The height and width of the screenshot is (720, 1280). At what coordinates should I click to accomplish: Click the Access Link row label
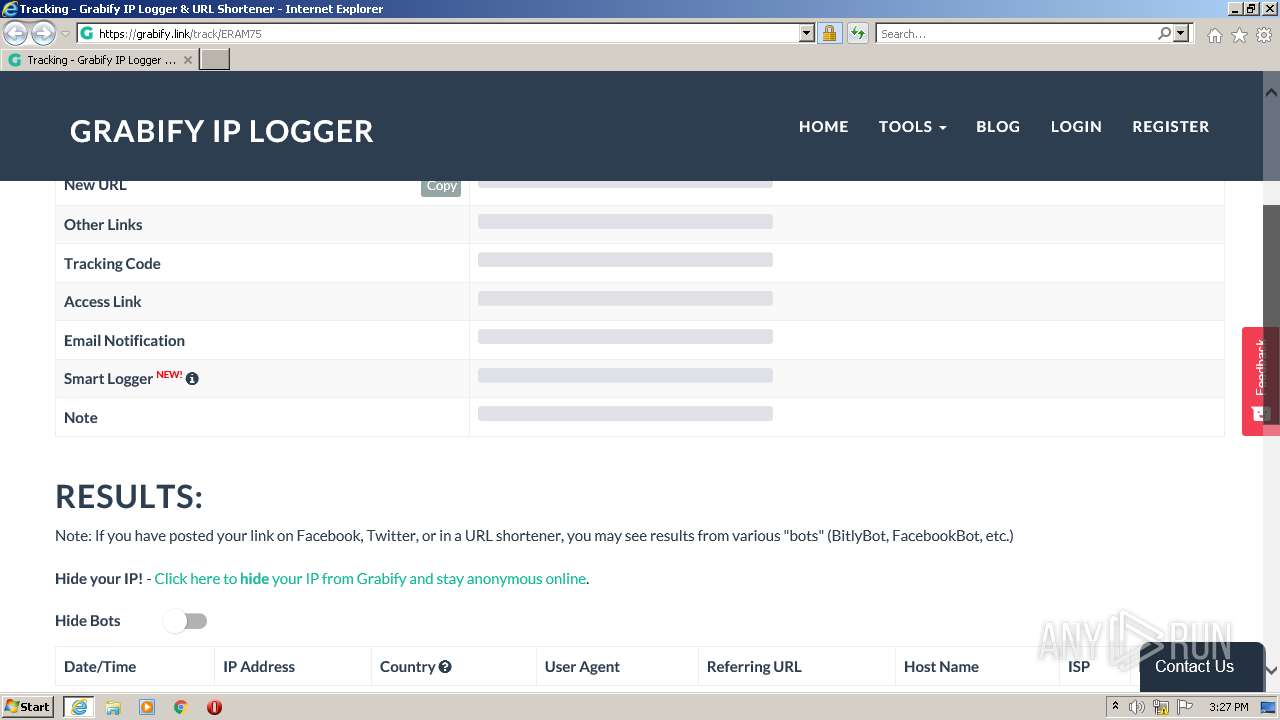pyautogui.click(x=103, y=302)
